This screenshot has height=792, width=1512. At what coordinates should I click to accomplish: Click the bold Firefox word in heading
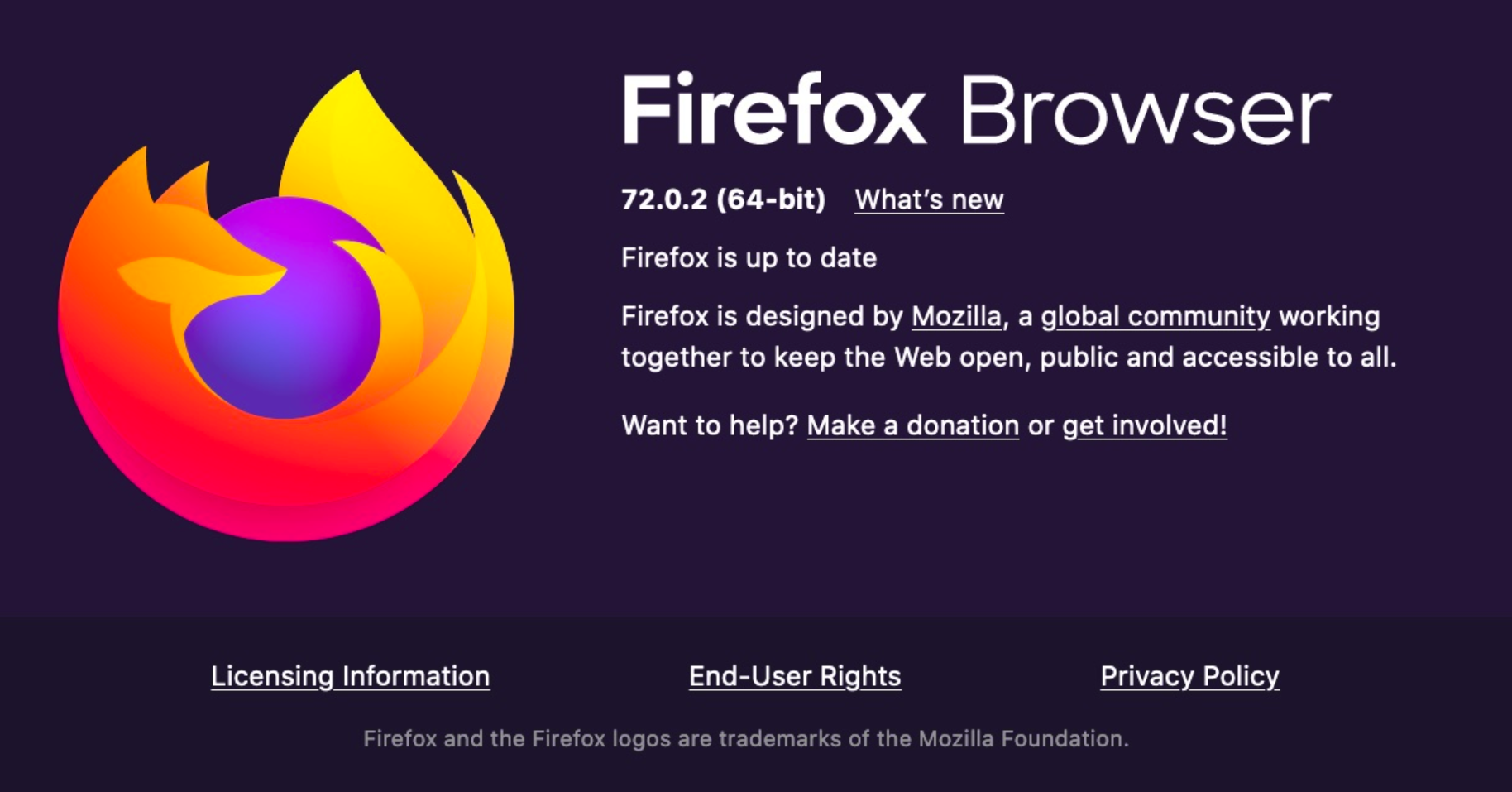773,111
